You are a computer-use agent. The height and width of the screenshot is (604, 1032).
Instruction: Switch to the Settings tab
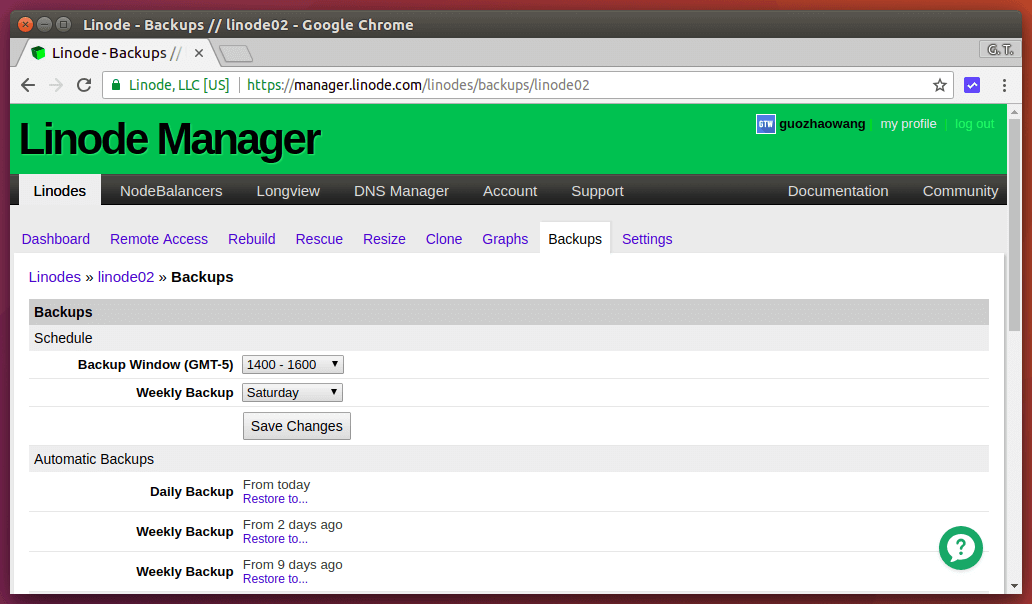tap(646, 238)
